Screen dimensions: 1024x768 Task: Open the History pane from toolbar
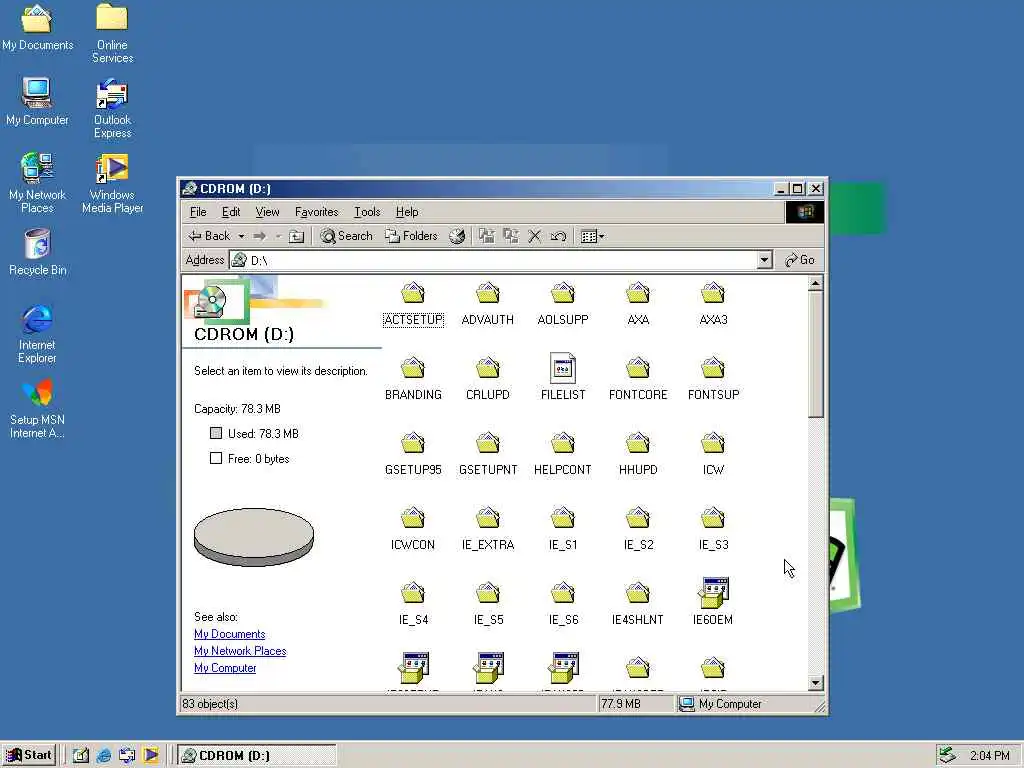[x=457, y=236]
